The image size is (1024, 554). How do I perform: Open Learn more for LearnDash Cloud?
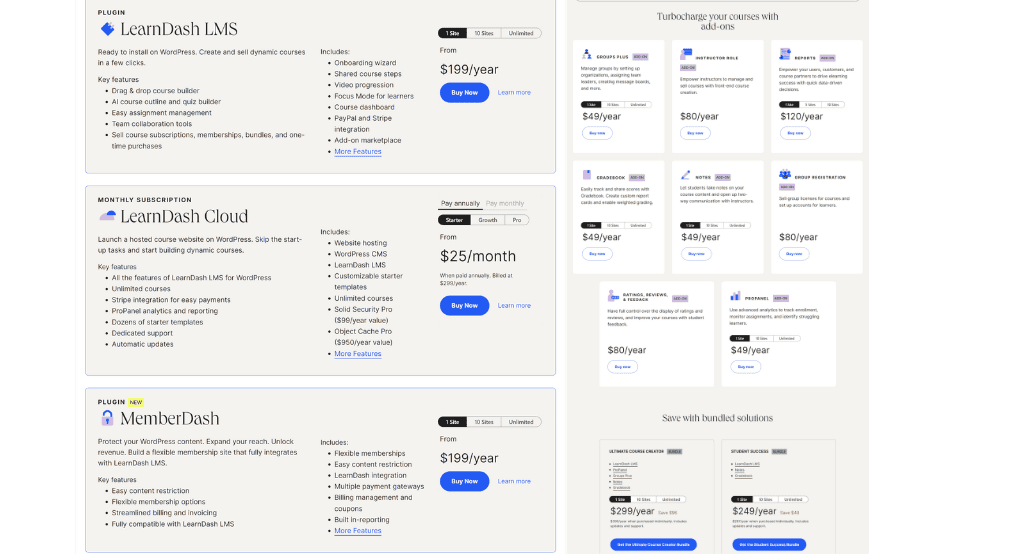[514, 306]
